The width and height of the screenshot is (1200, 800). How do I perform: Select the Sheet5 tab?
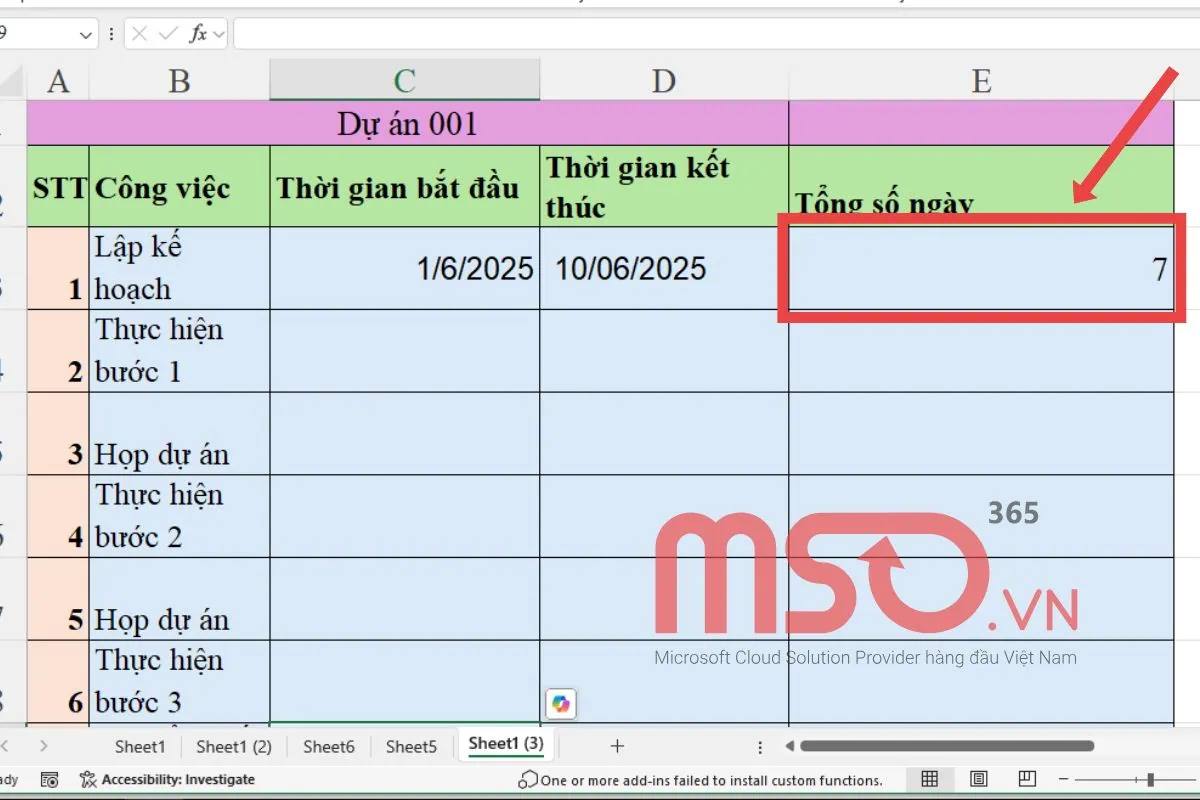(x=411, y=746)
